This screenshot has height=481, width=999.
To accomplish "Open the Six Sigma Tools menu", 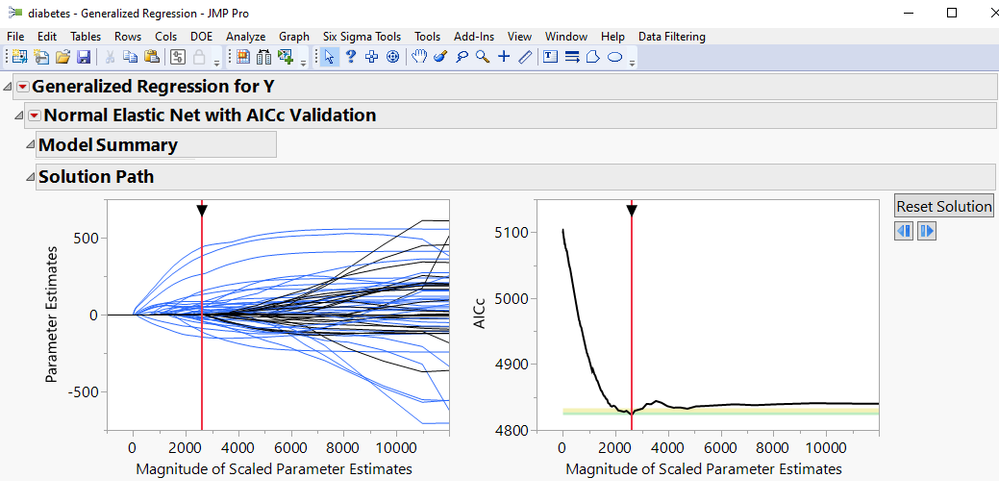I will coord(362,36).
